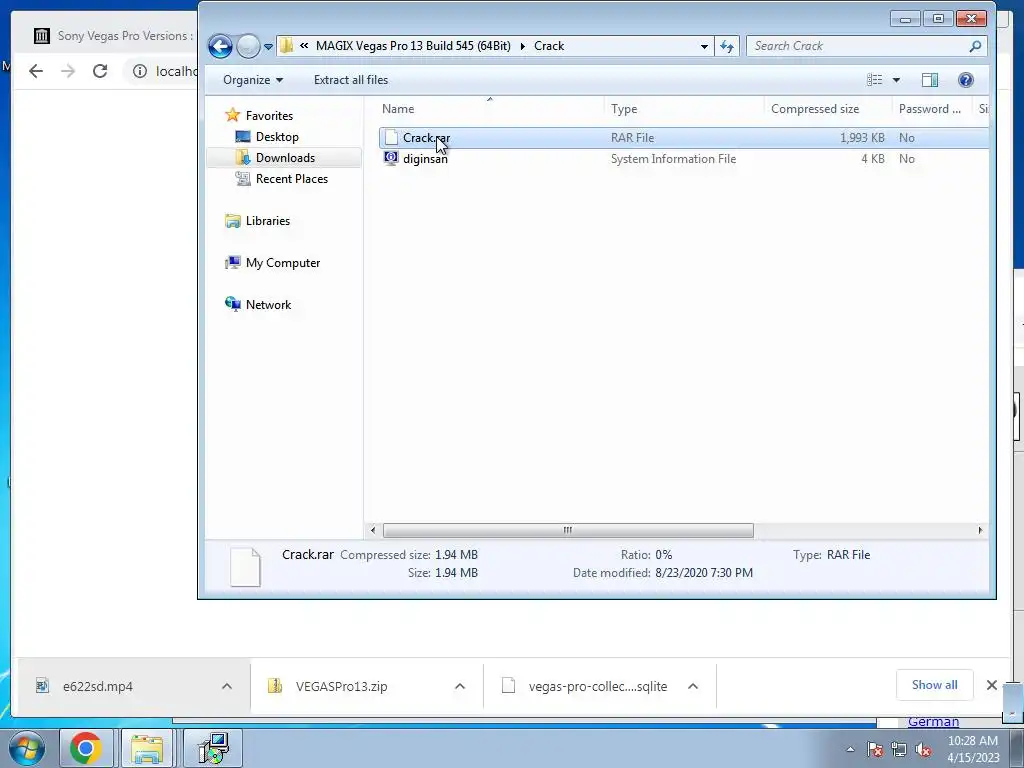Expand options for e622sd.mp4 download
The height and width of the screenshot is (768, 1024).
click(x=227, y=686)
